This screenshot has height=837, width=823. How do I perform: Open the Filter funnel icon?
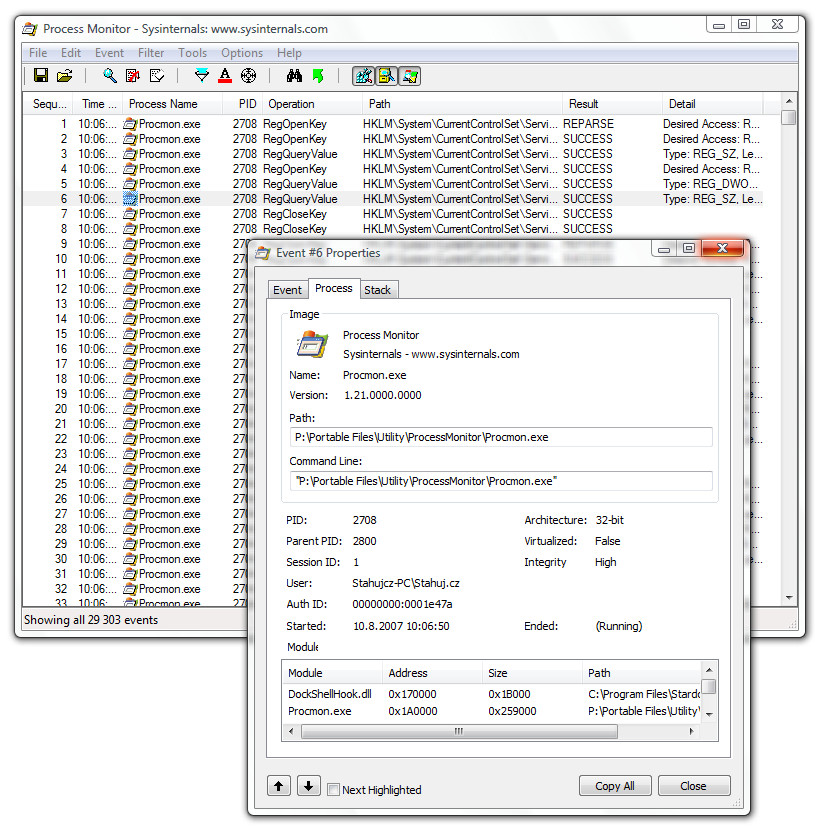click(202, 75)
